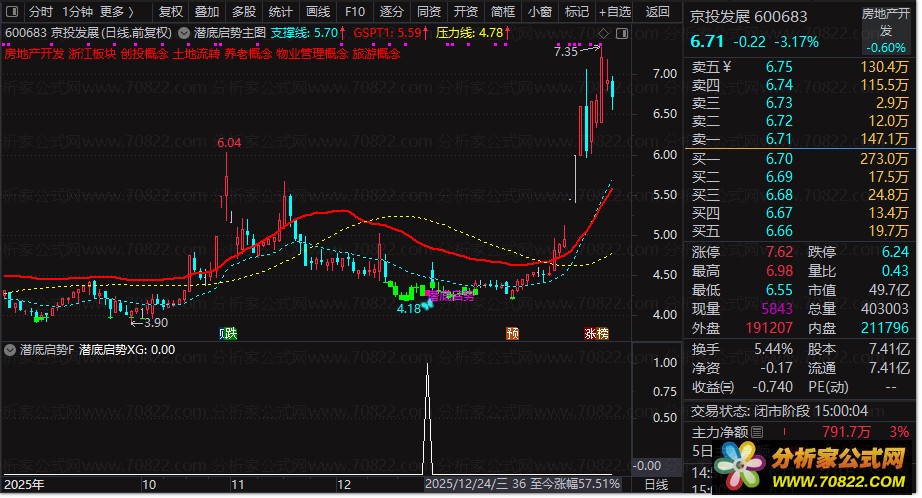This screenshot has width=922, height=498.
Task: Click the 主力净额 value 791.7万
Action: click(846, 432)
